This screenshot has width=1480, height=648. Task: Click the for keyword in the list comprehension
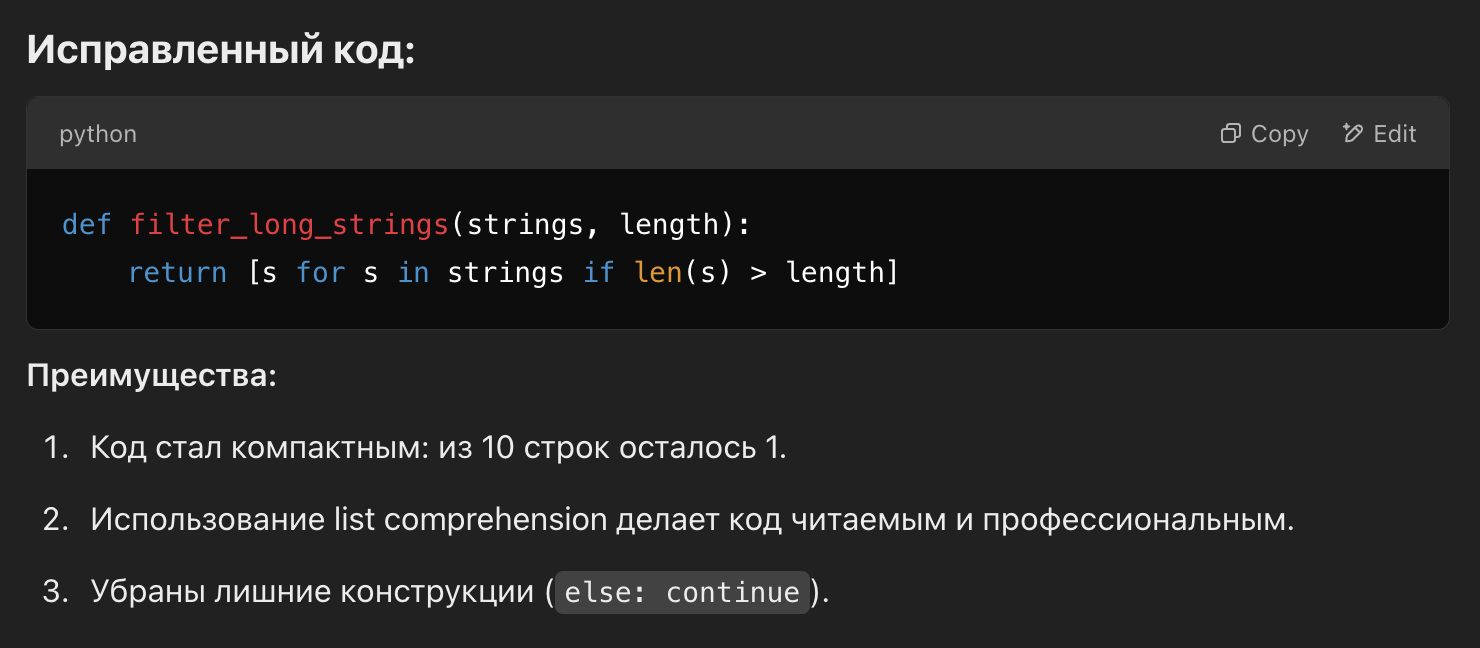pyautogui.click(x=320, y=272)
